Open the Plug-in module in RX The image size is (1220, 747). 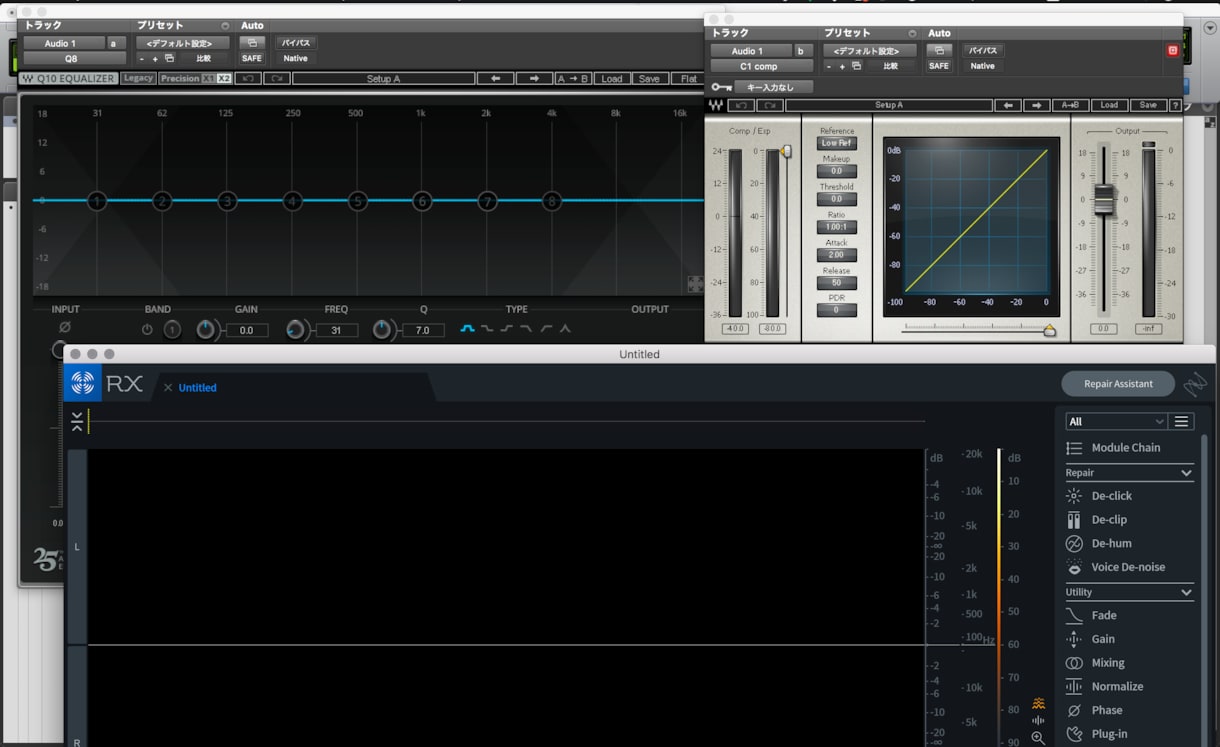click(x=1109, y=734)
